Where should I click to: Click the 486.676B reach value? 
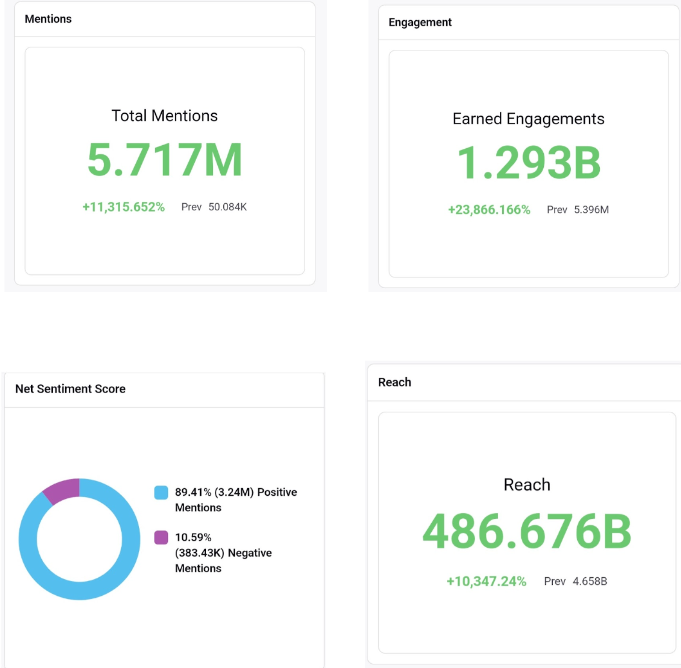pos(527,531)
